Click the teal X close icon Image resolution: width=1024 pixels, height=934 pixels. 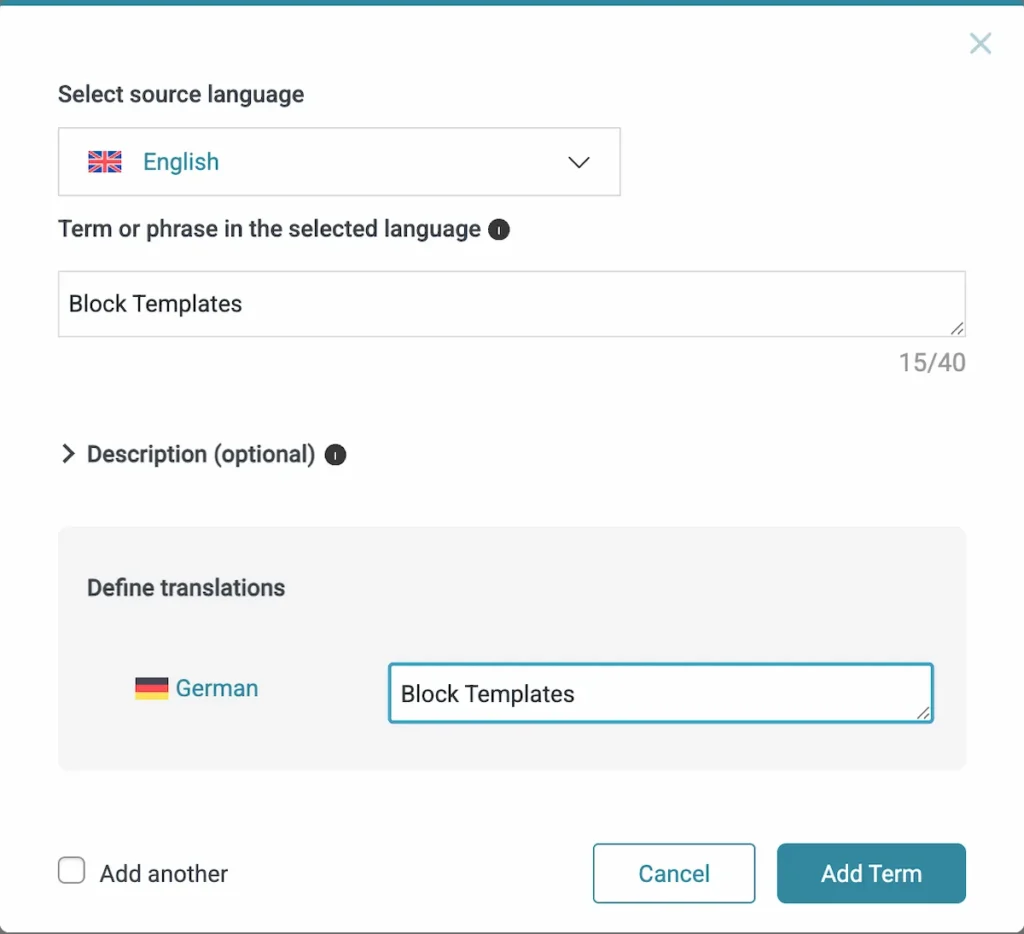[979, 43]
